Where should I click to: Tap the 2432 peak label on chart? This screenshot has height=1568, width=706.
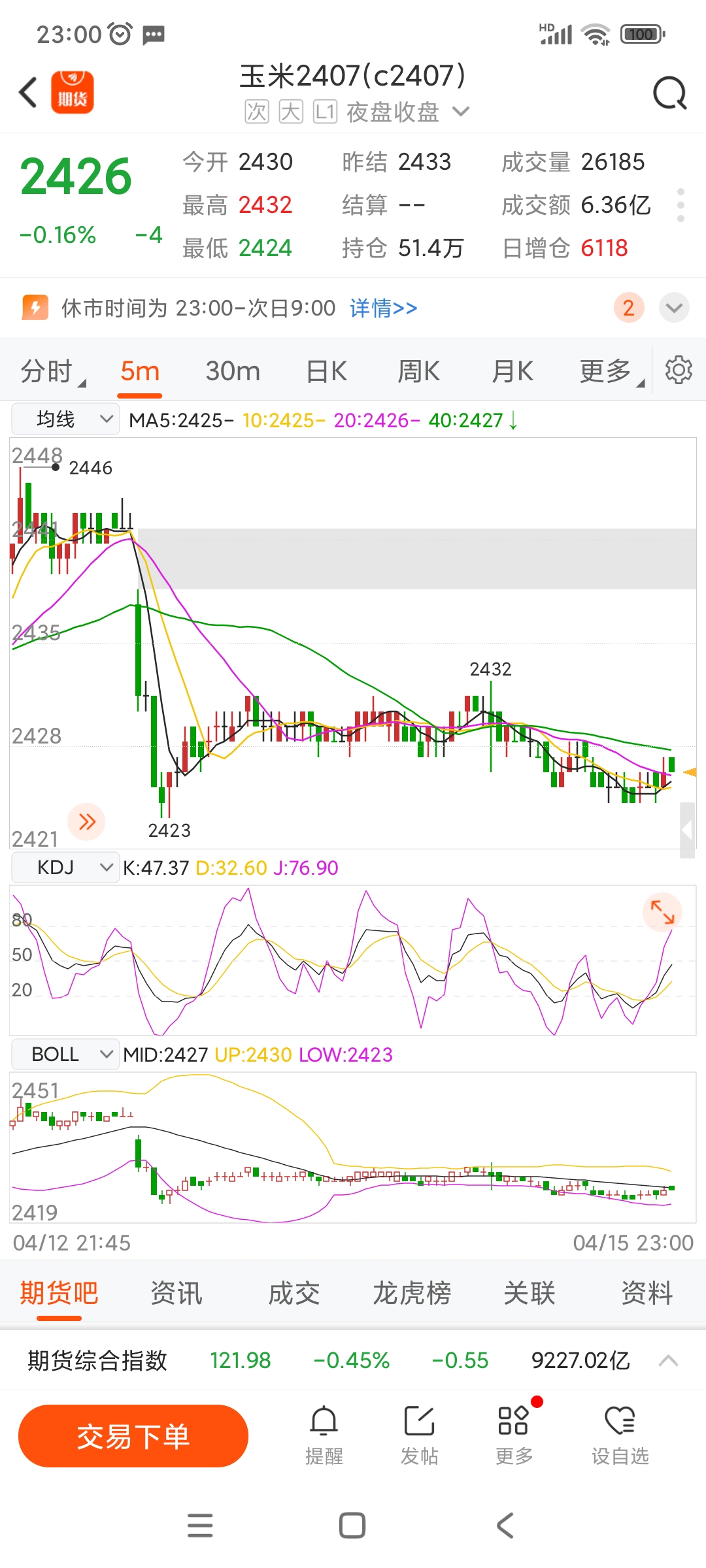pyautogui.click(x=491, y=669)
